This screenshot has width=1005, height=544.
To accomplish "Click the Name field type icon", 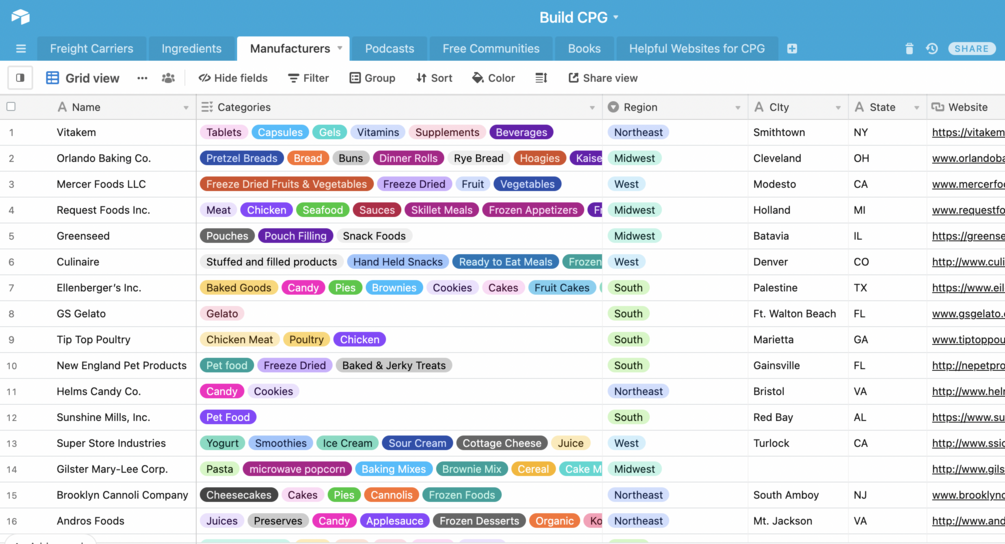I will 62,107.
